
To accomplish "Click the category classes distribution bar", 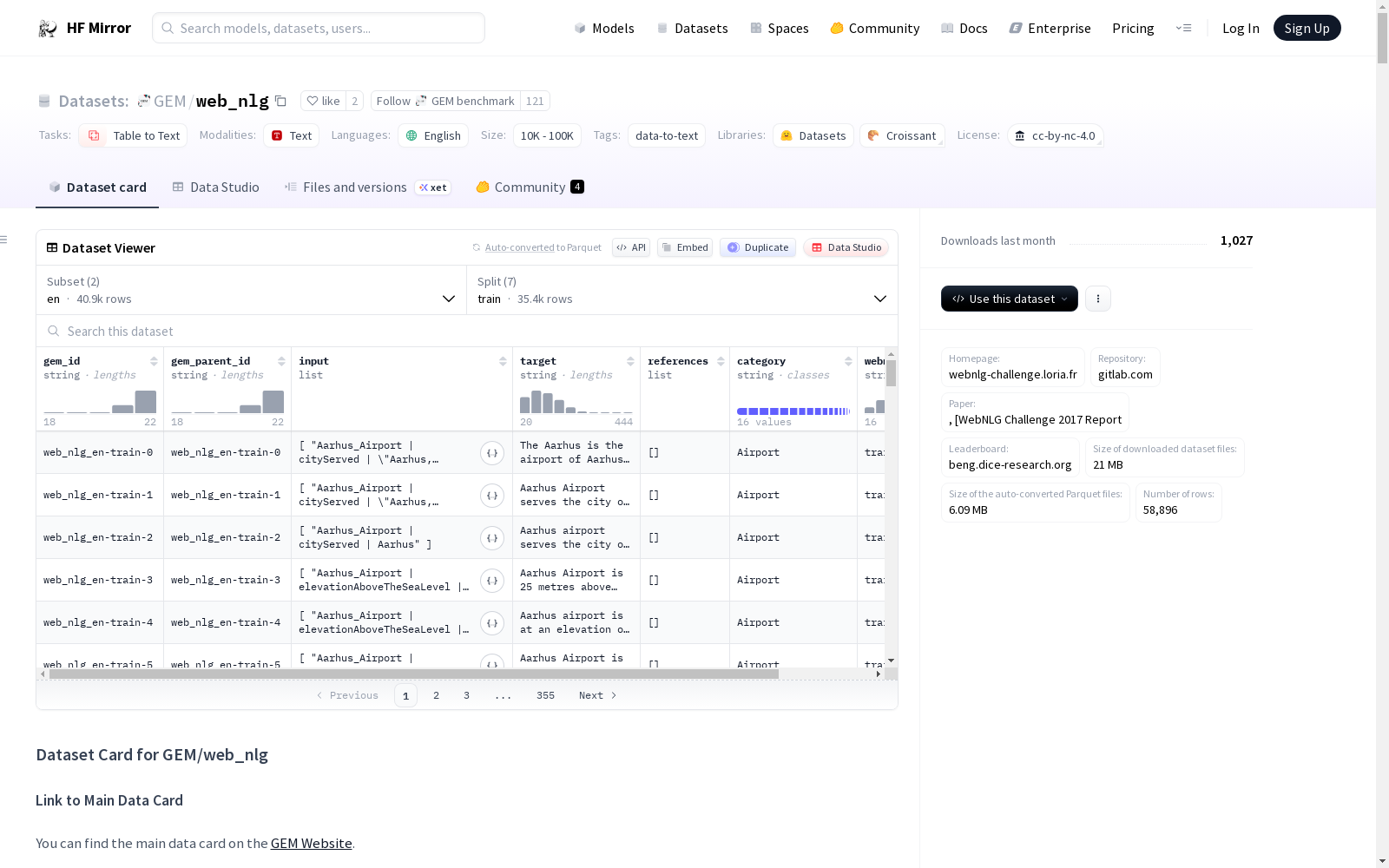I will (793, 411).
